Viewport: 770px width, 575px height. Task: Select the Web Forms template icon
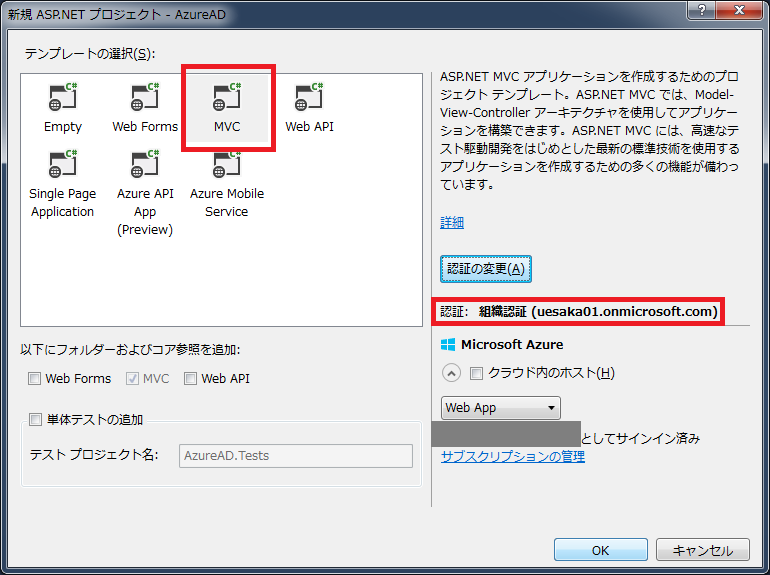(x=144, y=97)
